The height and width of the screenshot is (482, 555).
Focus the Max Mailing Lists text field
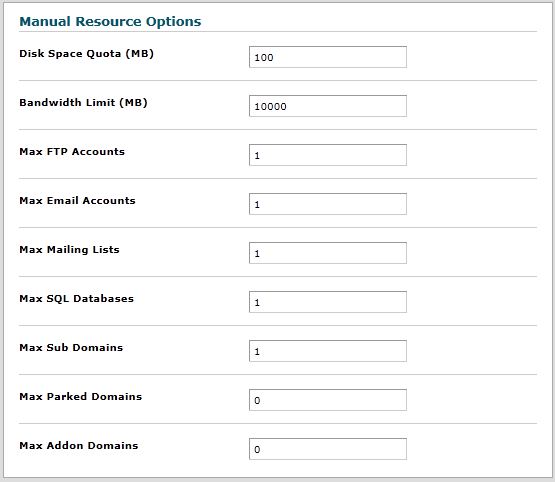tap(328, 253)
